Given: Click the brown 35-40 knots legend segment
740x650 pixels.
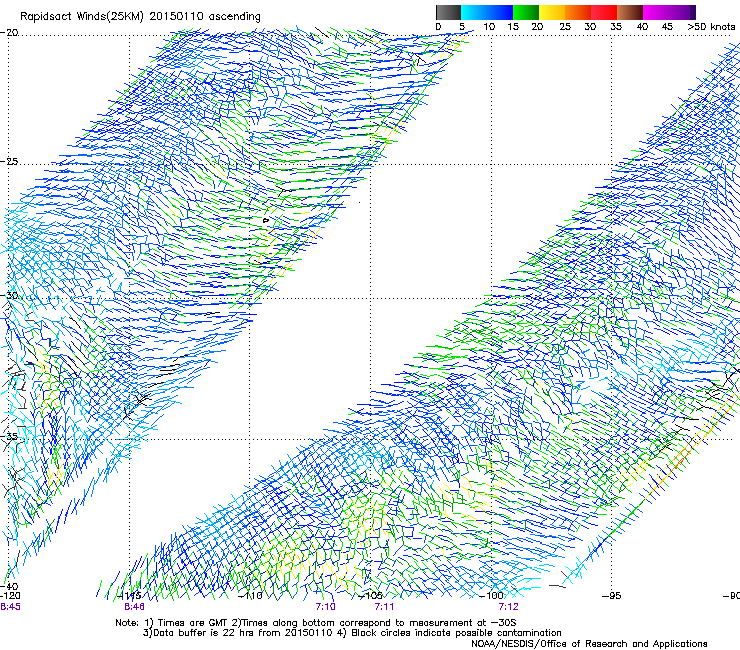Looking at the screenshot, I should [x=630, y=12].
